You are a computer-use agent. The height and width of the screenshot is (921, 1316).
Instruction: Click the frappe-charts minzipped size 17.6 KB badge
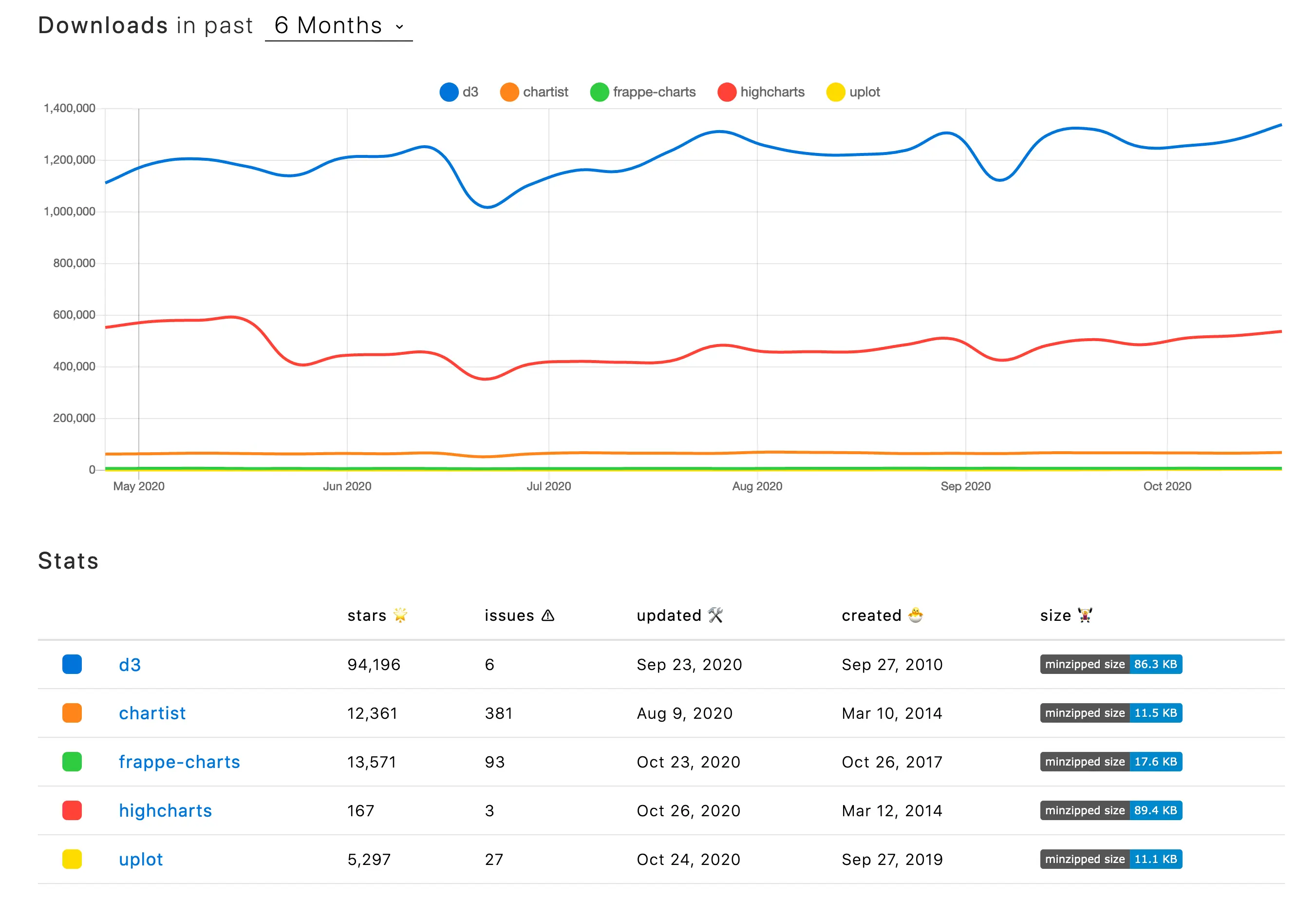pos(1111,762)
